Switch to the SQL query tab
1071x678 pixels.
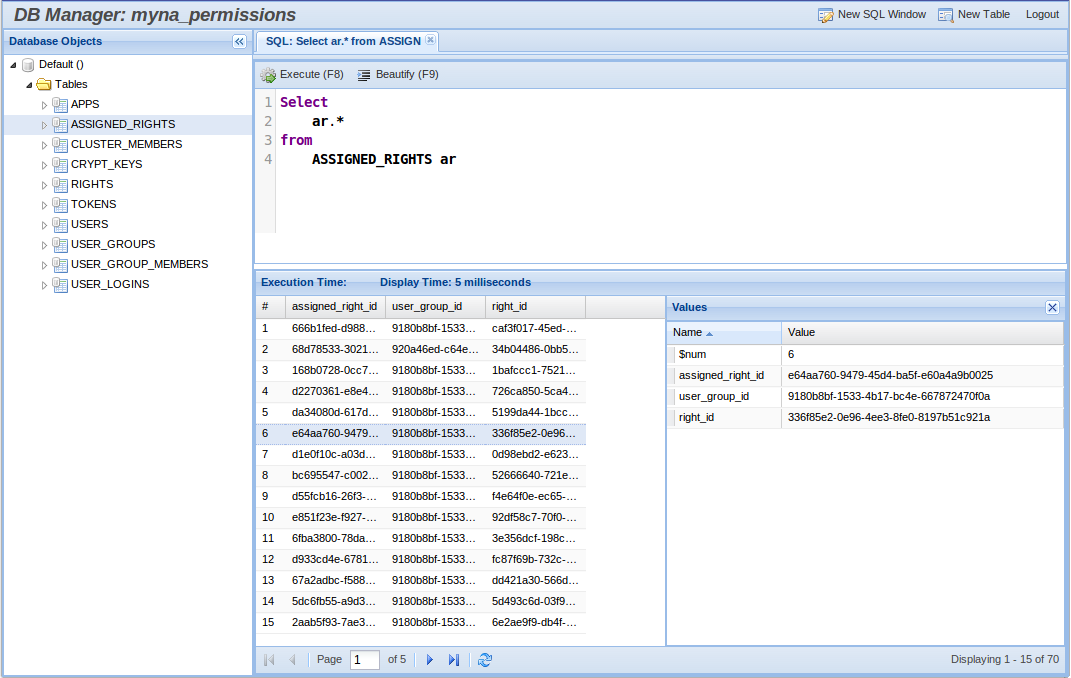pos(340,43)
